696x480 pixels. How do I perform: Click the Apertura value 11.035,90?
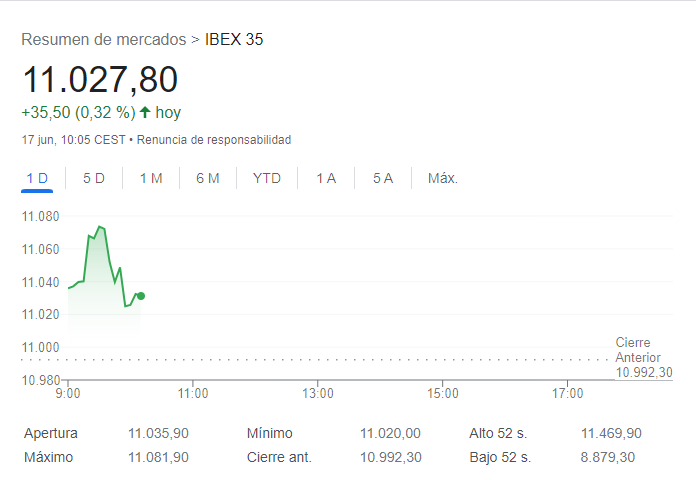(158, 433)
